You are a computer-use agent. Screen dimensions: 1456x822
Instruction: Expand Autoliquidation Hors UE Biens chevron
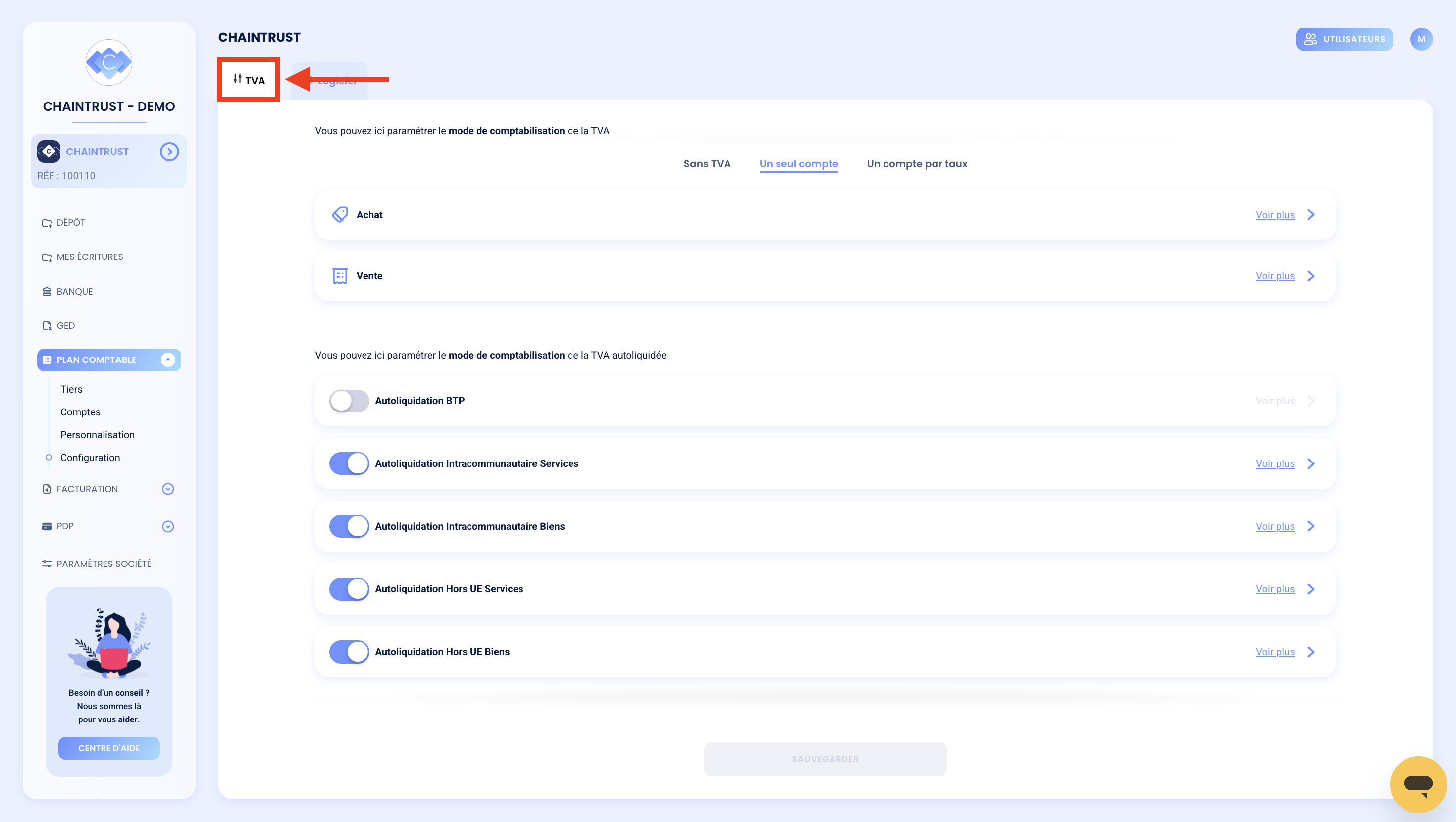1311,652
